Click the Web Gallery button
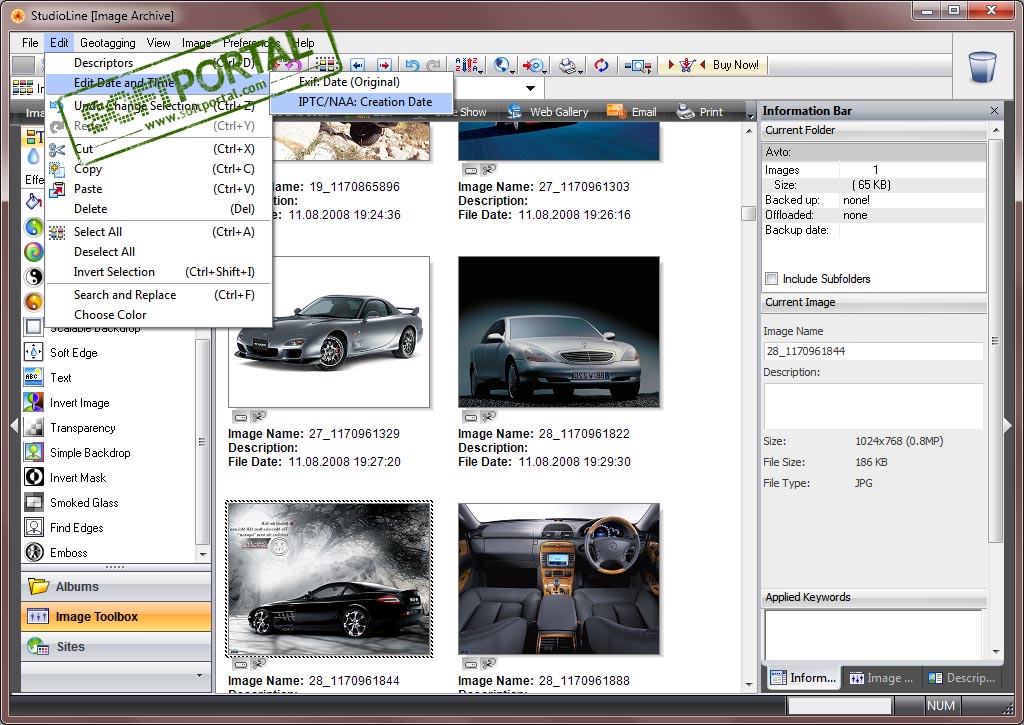 [548, 112]
